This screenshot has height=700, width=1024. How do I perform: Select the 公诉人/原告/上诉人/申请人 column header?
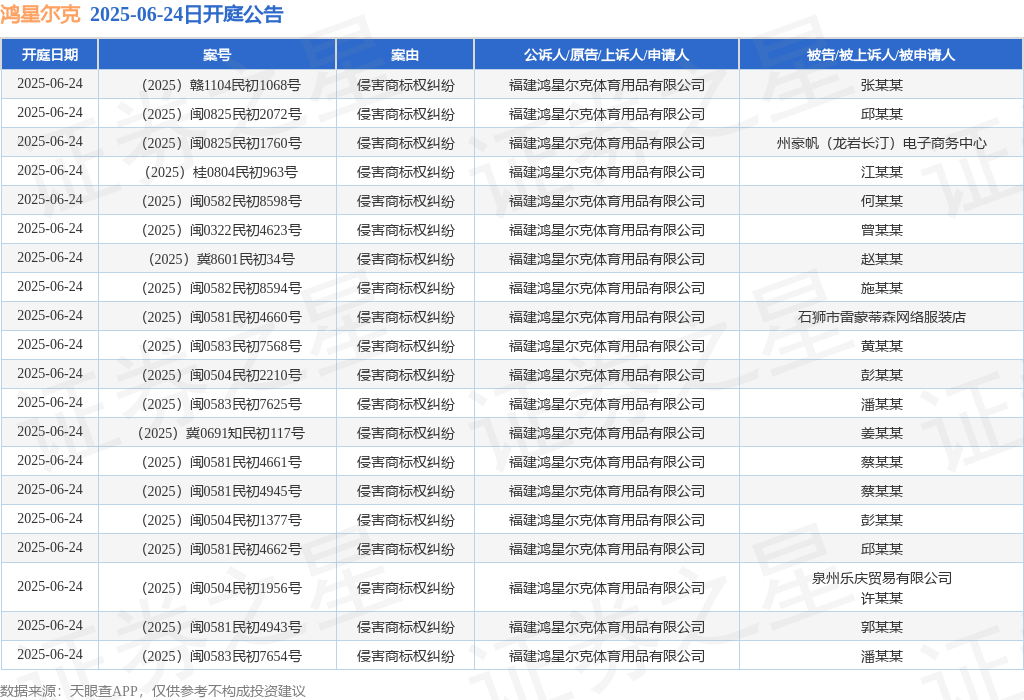coord(607,55)
